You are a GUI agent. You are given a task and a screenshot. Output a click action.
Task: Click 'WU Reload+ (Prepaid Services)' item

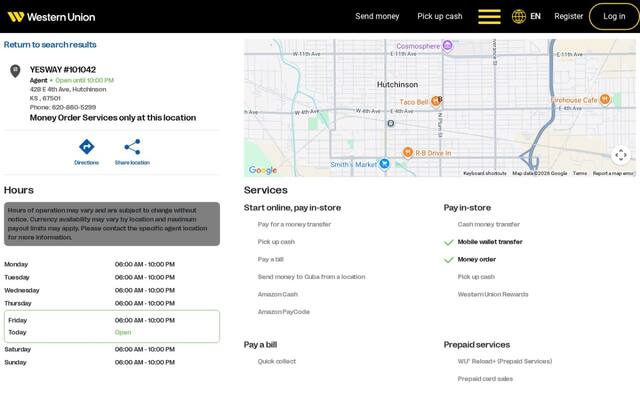504,361
